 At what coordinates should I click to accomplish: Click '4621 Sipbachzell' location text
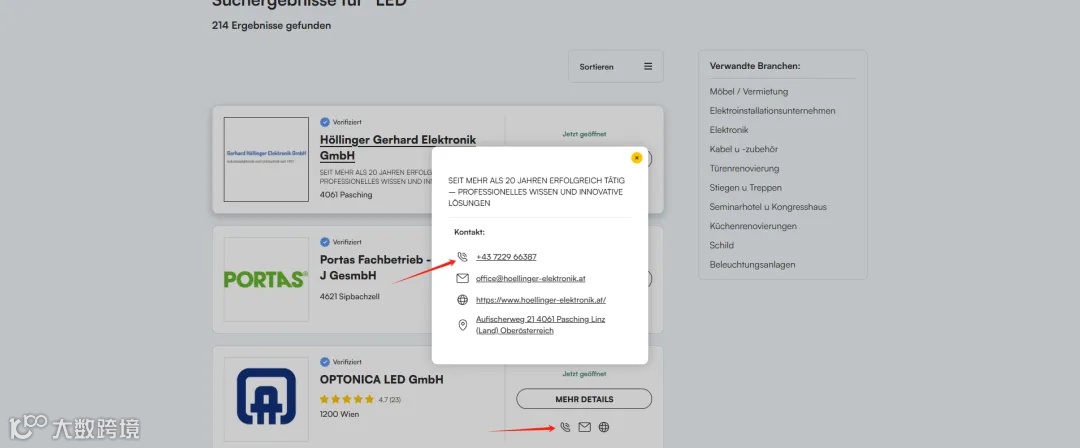(350, 297)
